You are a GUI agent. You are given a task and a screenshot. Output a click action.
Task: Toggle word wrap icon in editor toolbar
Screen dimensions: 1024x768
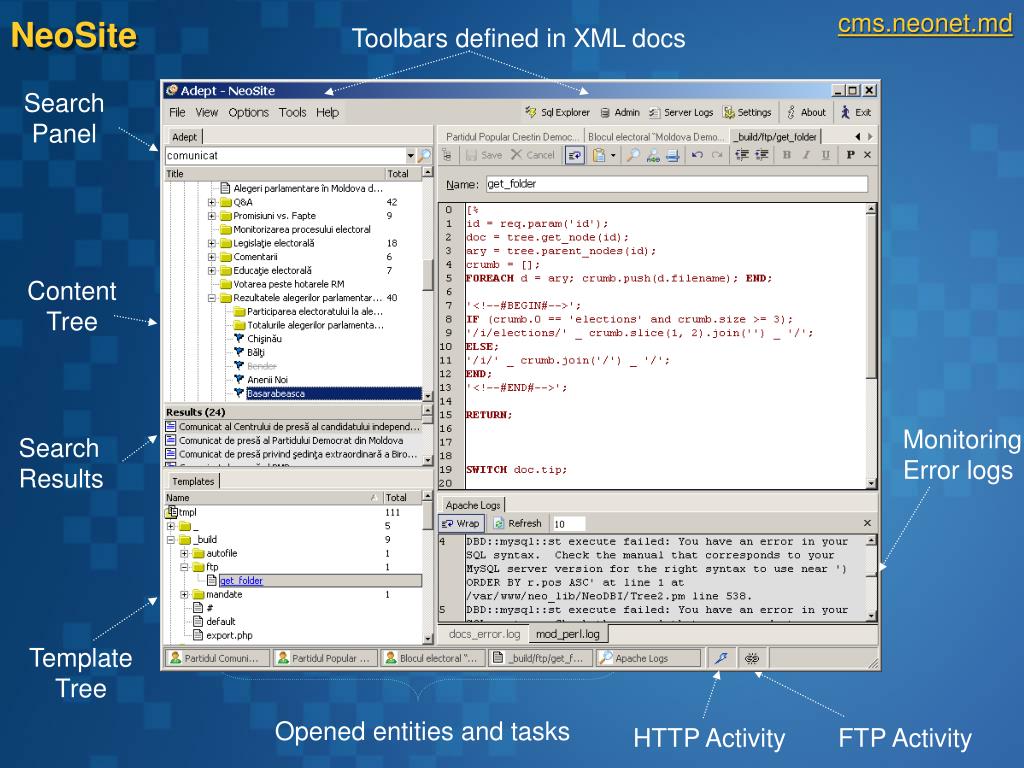[575, 155]
